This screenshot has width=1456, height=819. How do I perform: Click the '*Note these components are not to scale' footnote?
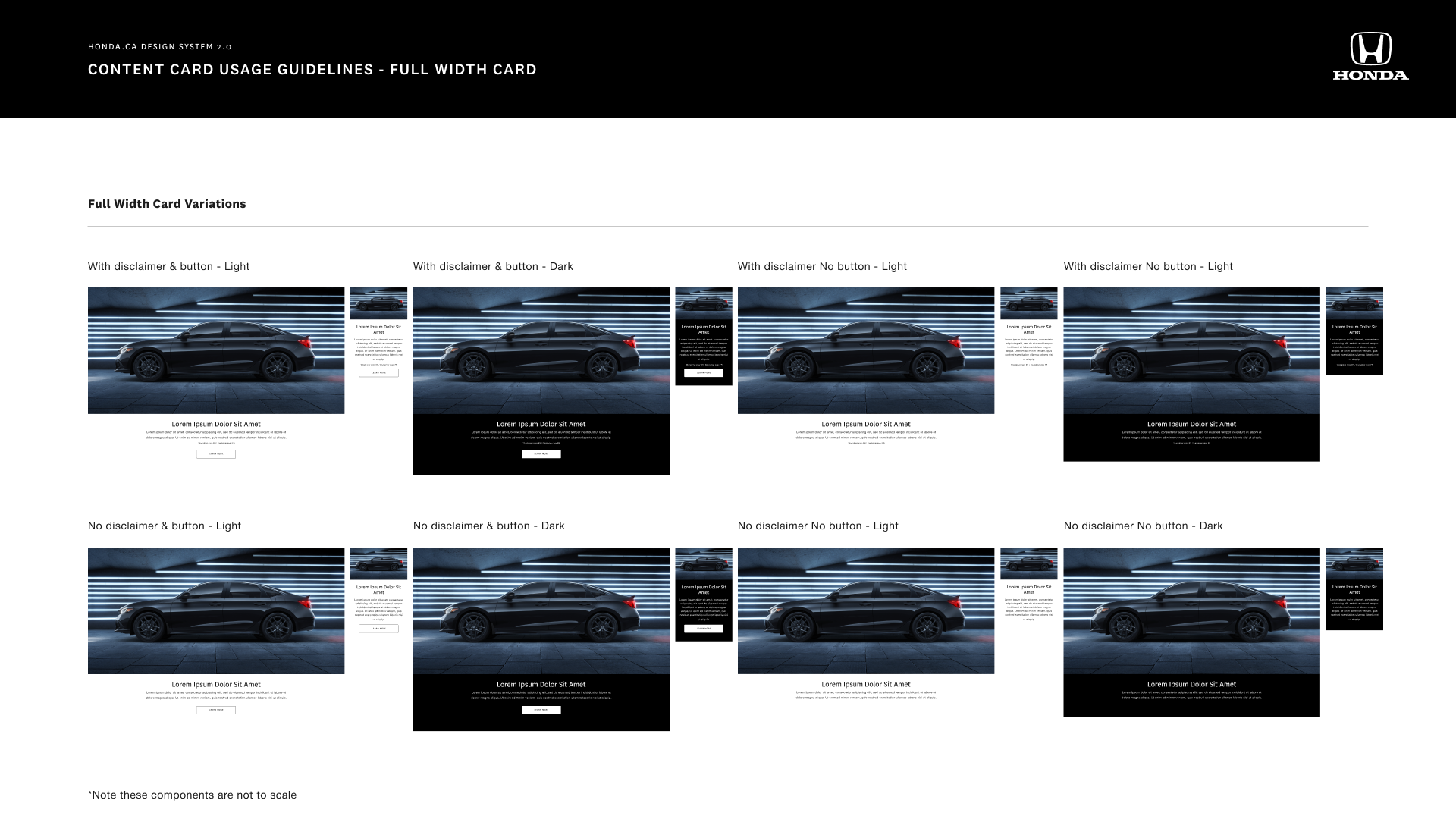pos(192,795)
